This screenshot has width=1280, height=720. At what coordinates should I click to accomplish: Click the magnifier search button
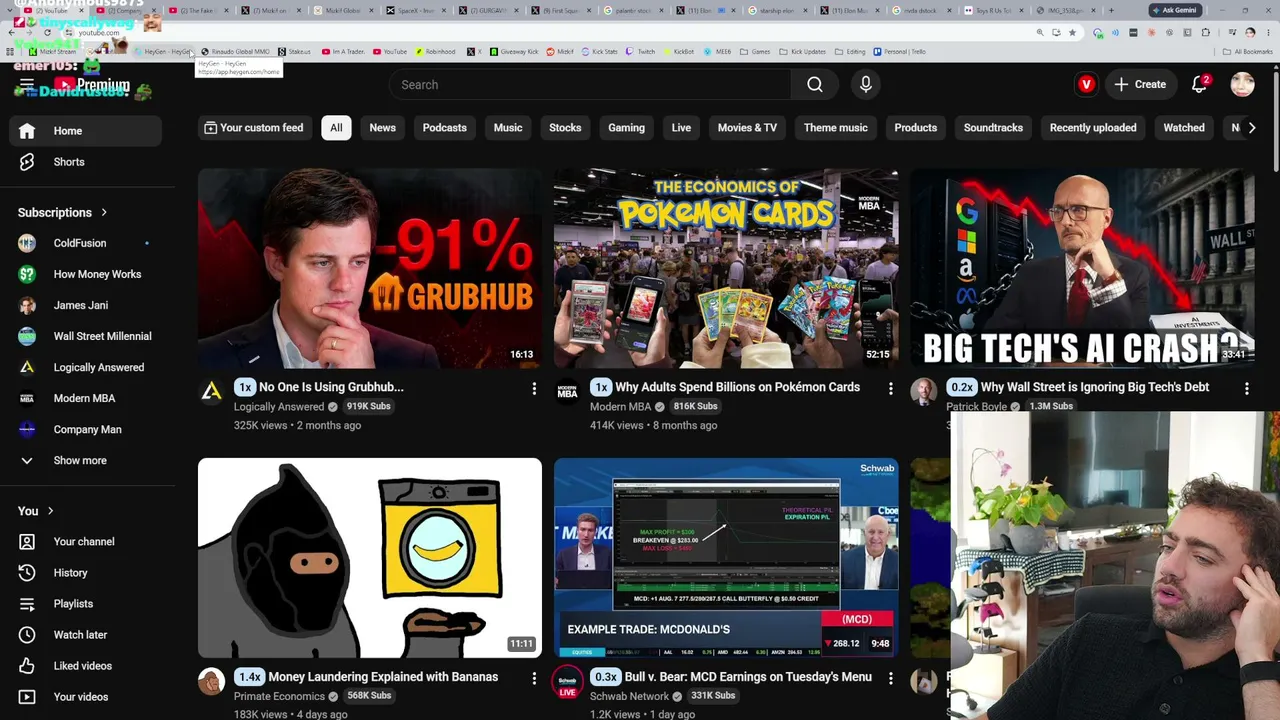(815, 85)
